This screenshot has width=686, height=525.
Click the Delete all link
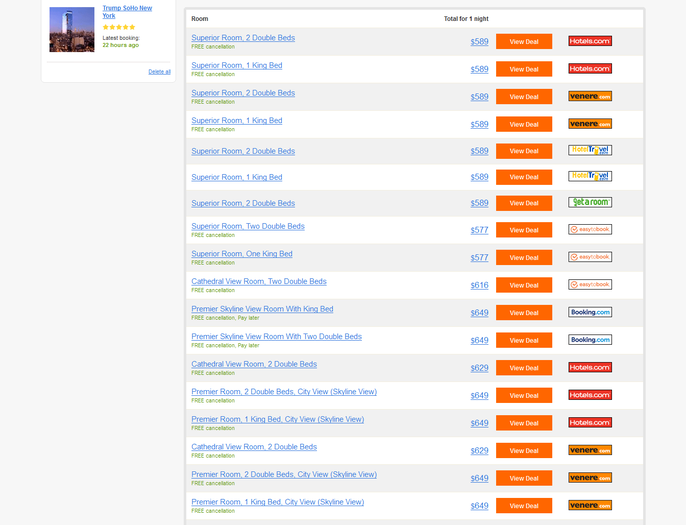[x=159, y=72]
